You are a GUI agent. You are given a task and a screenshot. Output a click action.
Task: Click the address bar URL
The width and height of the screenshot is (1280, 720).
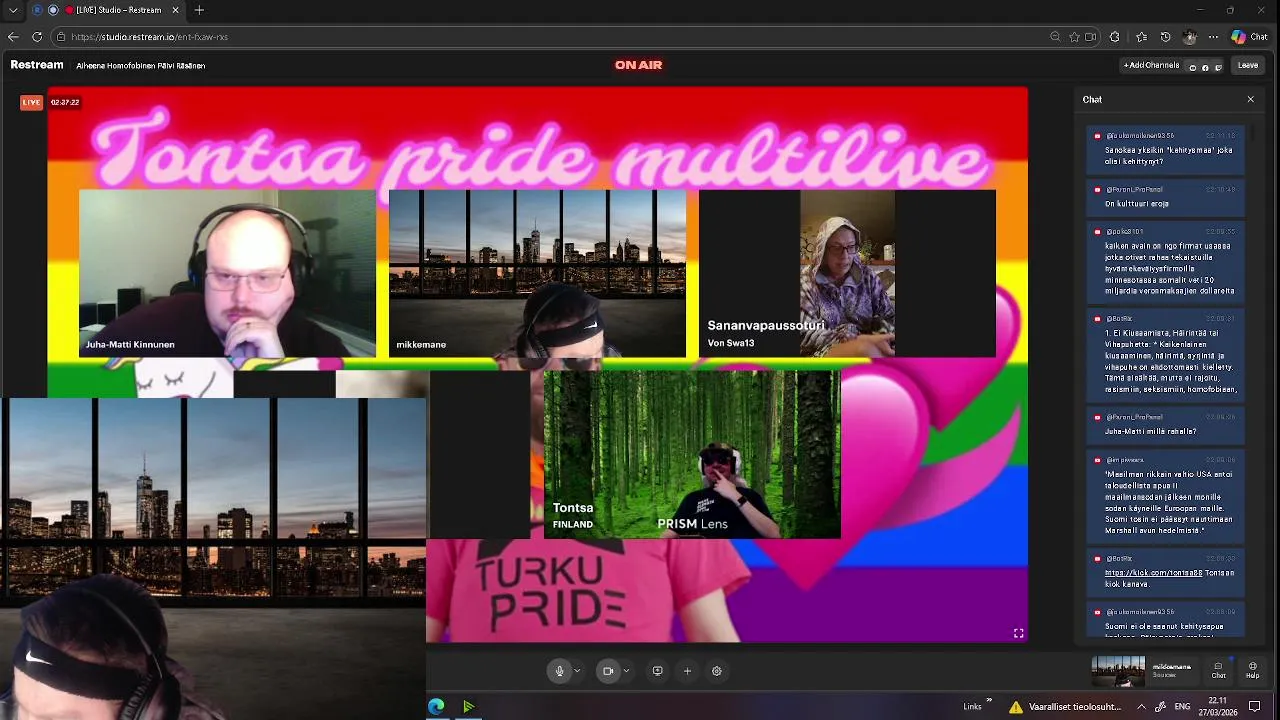150,37
